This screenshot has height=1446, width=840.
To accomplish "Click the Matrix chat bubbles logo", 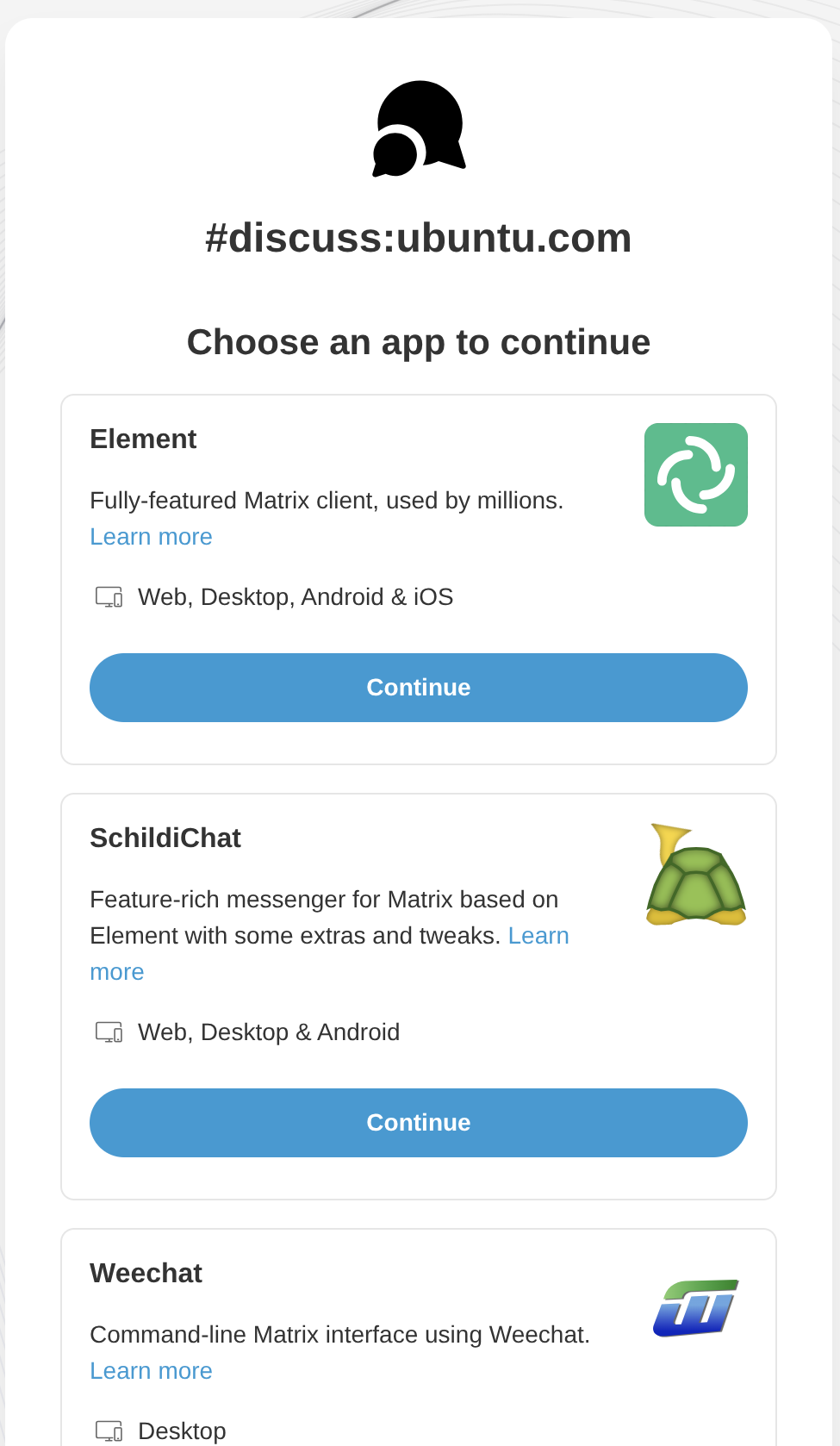I will (419, 129).
